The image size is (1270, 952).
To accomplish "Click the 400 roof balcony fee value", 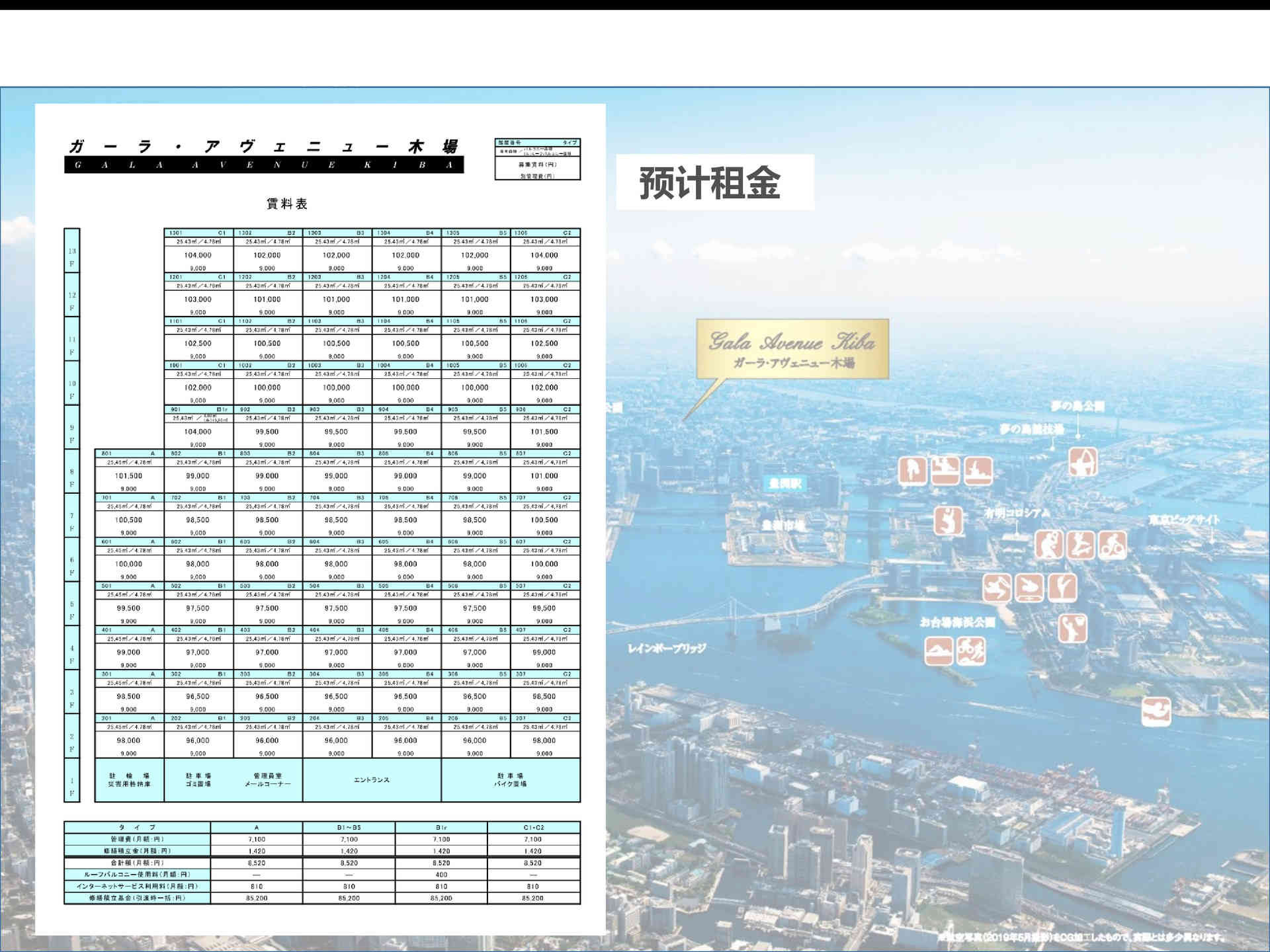I will [441, 875].
